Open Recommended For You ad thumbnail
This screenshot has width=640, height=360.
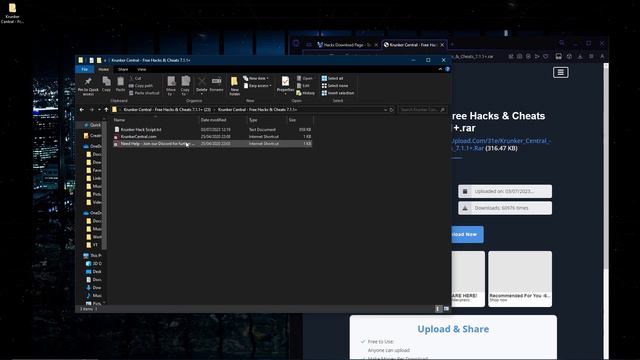(520, 279)
